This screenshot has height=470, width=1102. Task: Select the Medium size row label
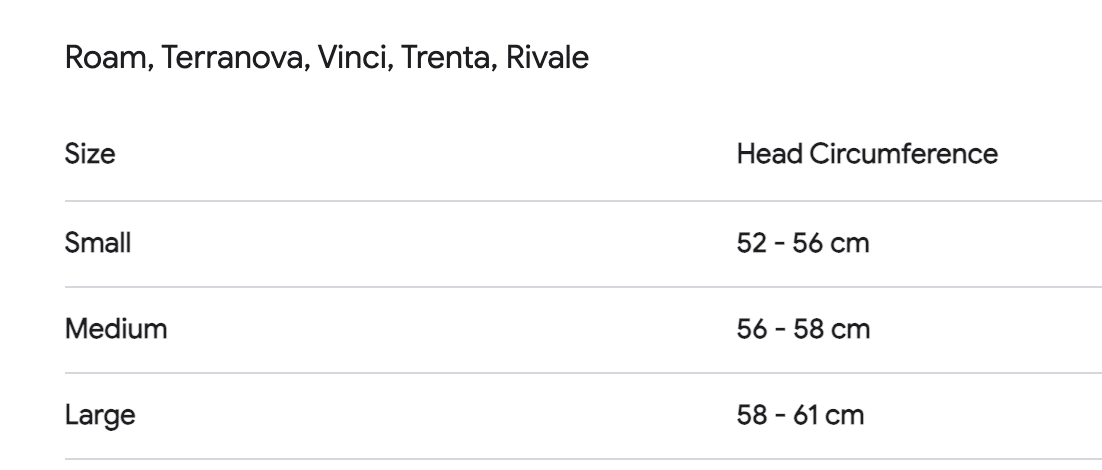[116, 329]
